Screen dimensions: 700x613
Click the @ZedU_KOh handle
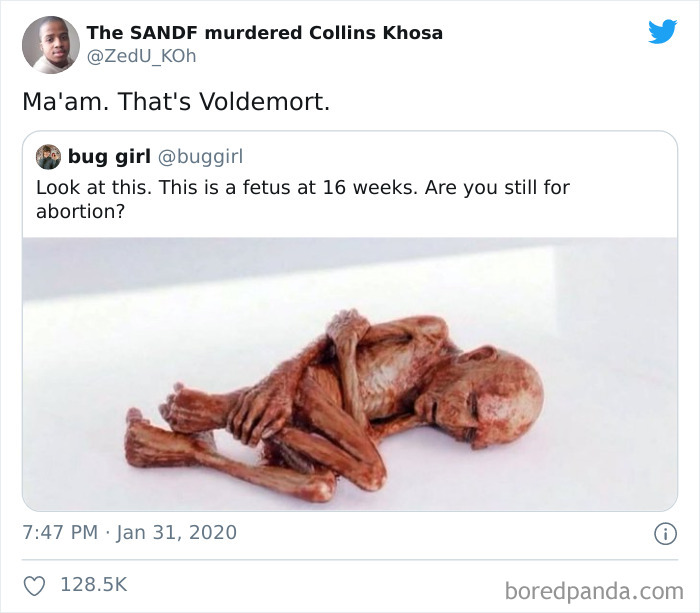pyautogui.click(x=141, y=56)
